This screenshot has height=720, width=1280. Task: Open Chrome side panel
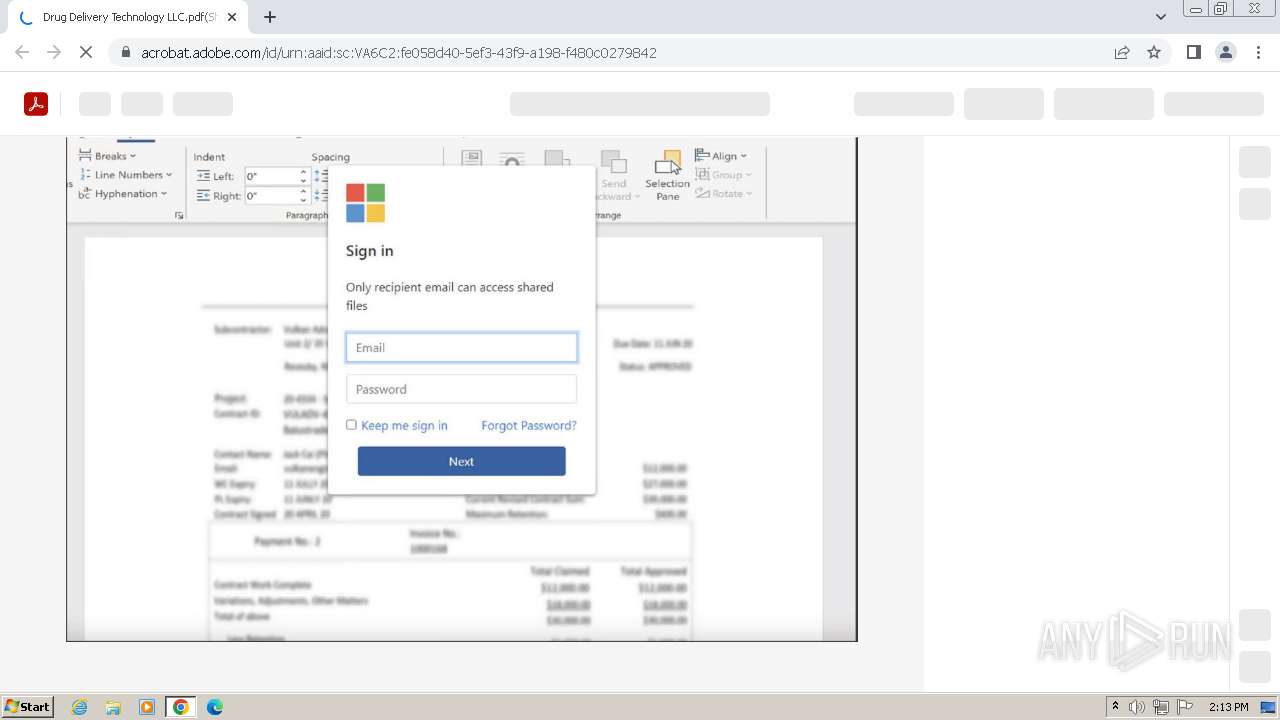[1193, 52]
